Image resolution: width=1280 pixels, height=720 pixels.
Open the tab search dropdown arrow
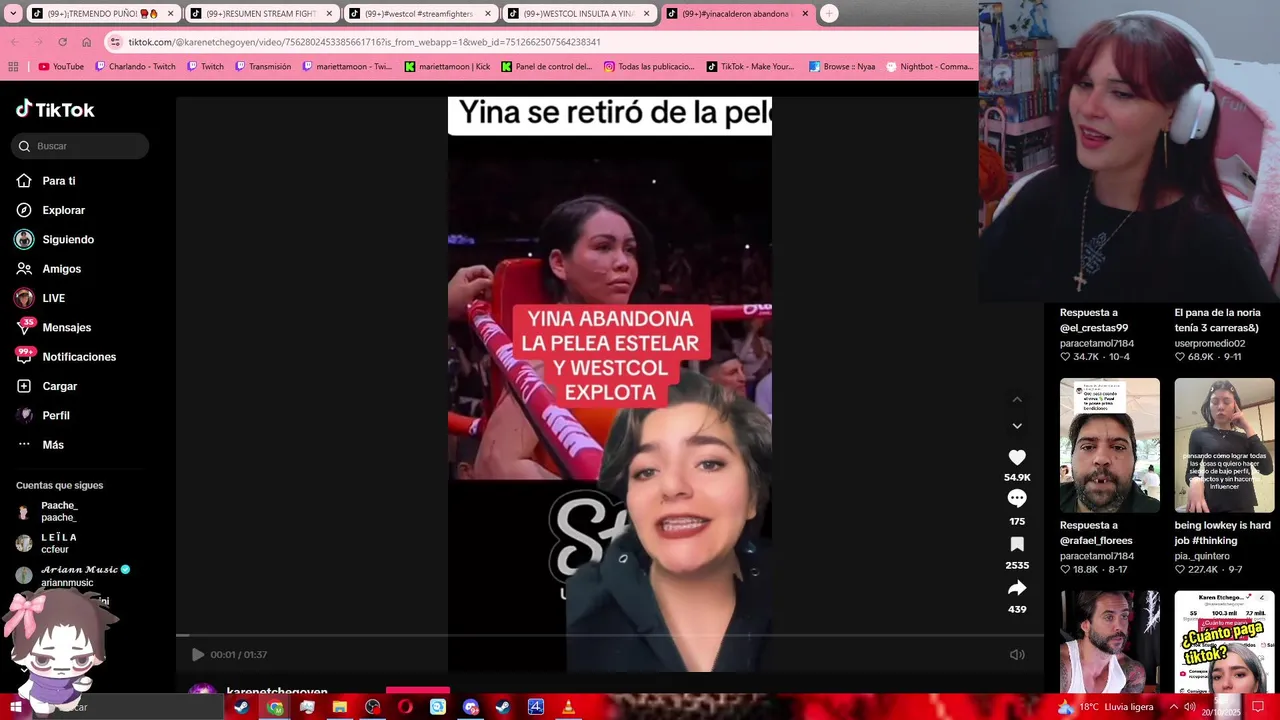[12, 14]
